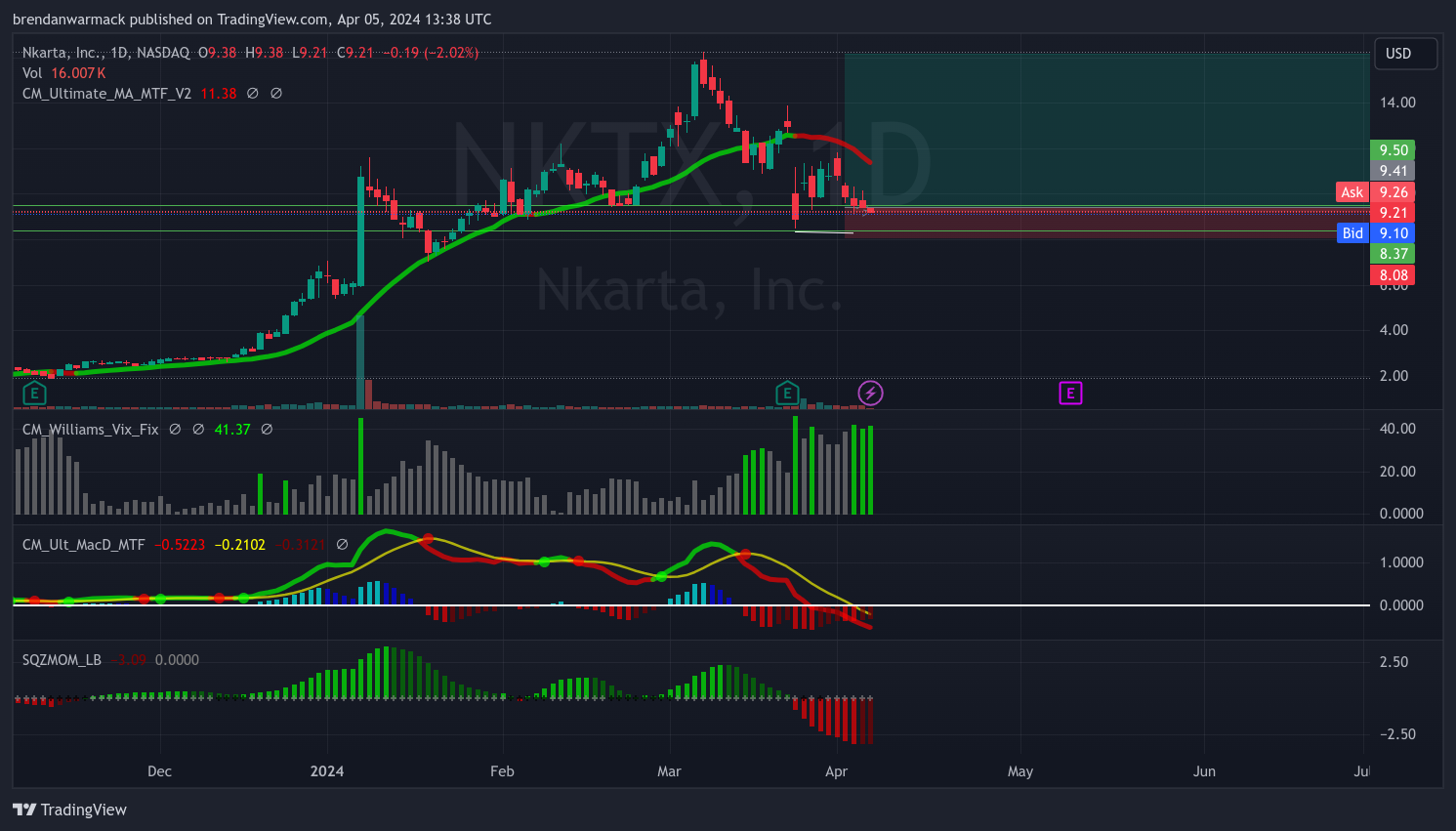The image size is (1456, 831).
Task: Click the Feb label on time axis
Action: point(502,771)
